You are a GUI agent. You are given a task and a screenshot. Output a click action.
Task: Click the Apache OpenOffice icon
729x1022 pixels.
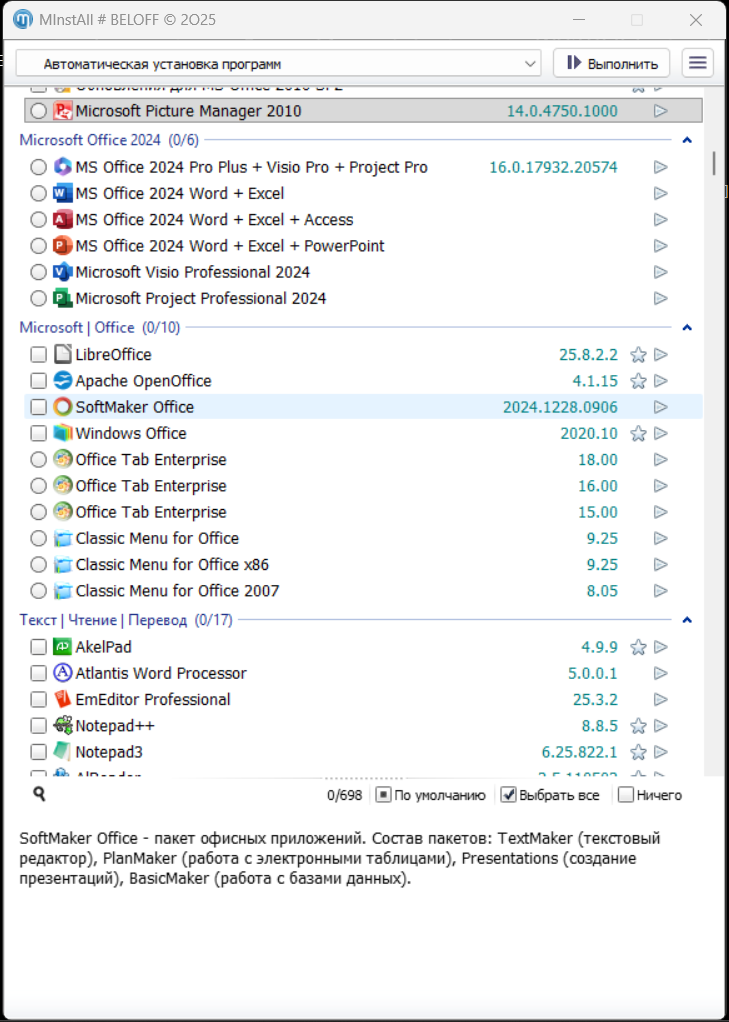tap(63, 381)
